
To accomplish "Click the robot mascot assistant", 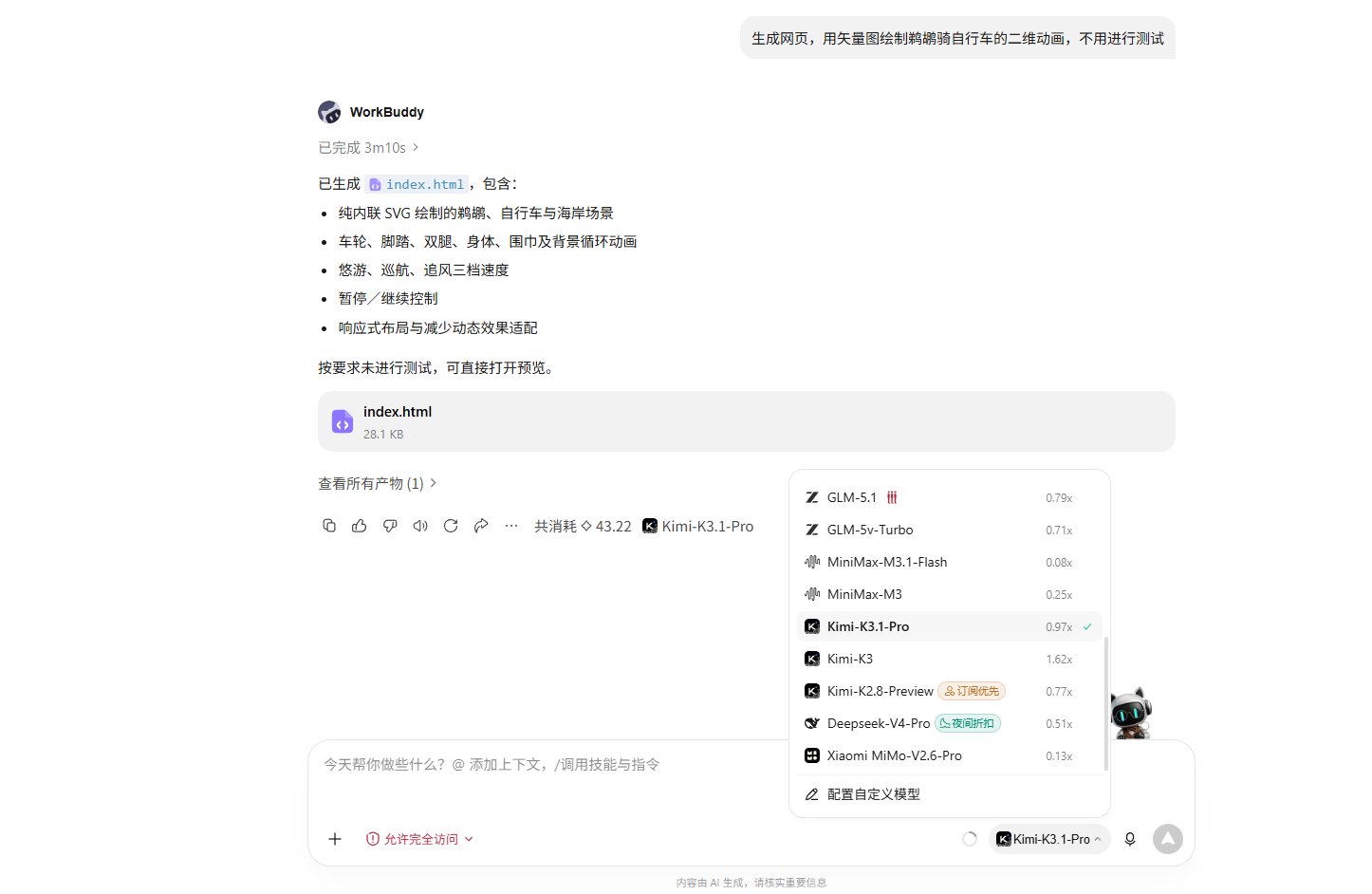I will point(1131,713).
